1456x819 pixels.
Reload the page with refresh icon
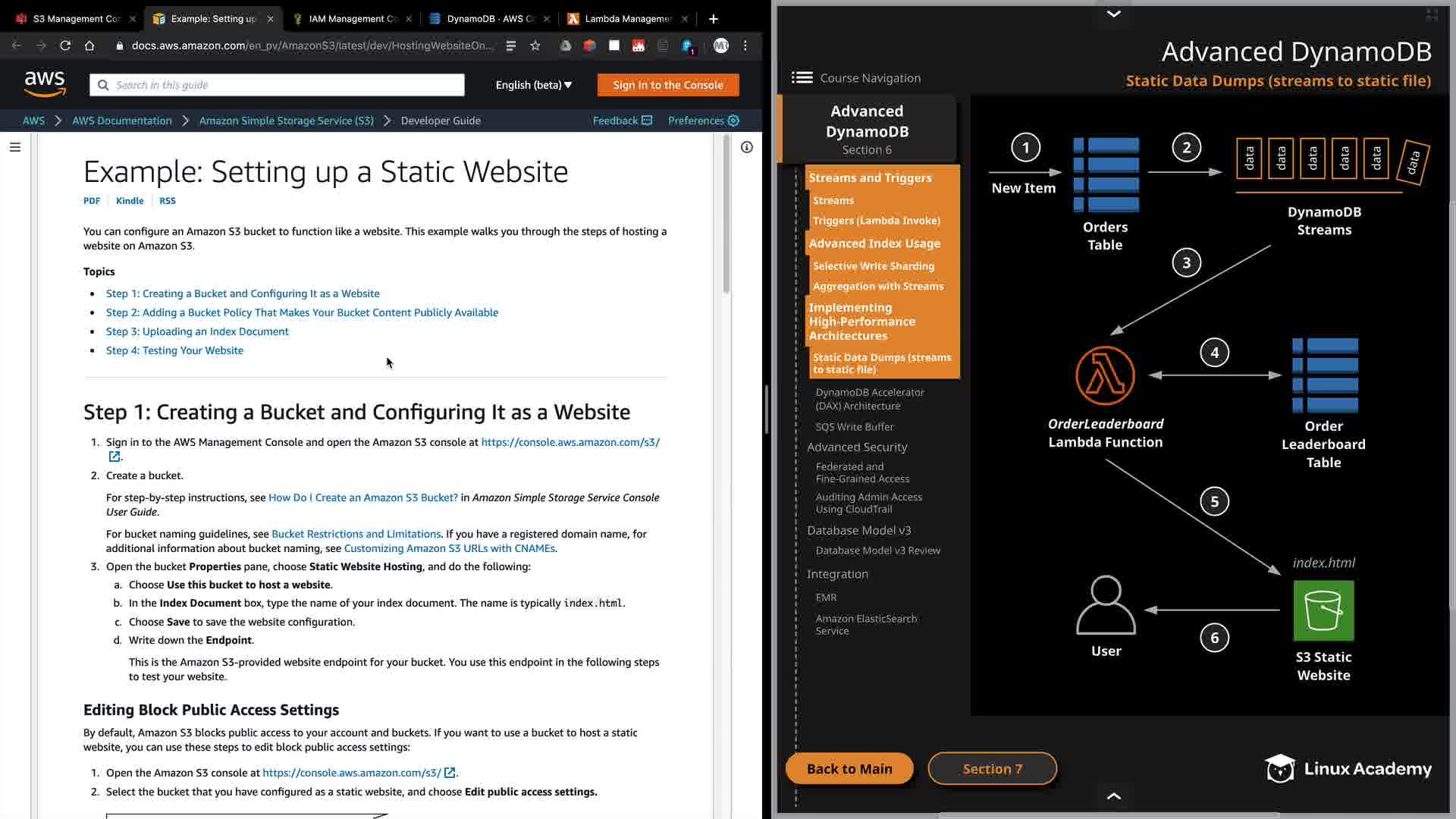[x=65, y=45]
